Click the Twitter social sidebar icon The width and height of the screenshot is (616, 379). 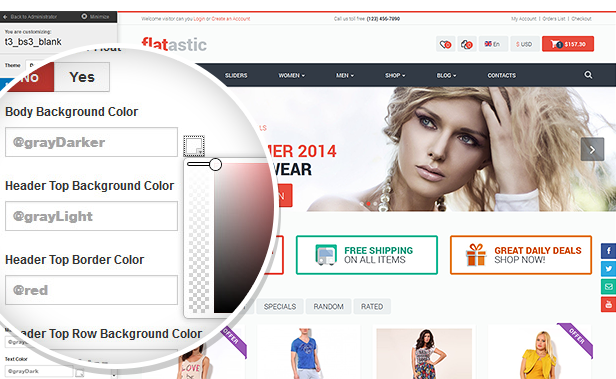[x=608, y=269]
